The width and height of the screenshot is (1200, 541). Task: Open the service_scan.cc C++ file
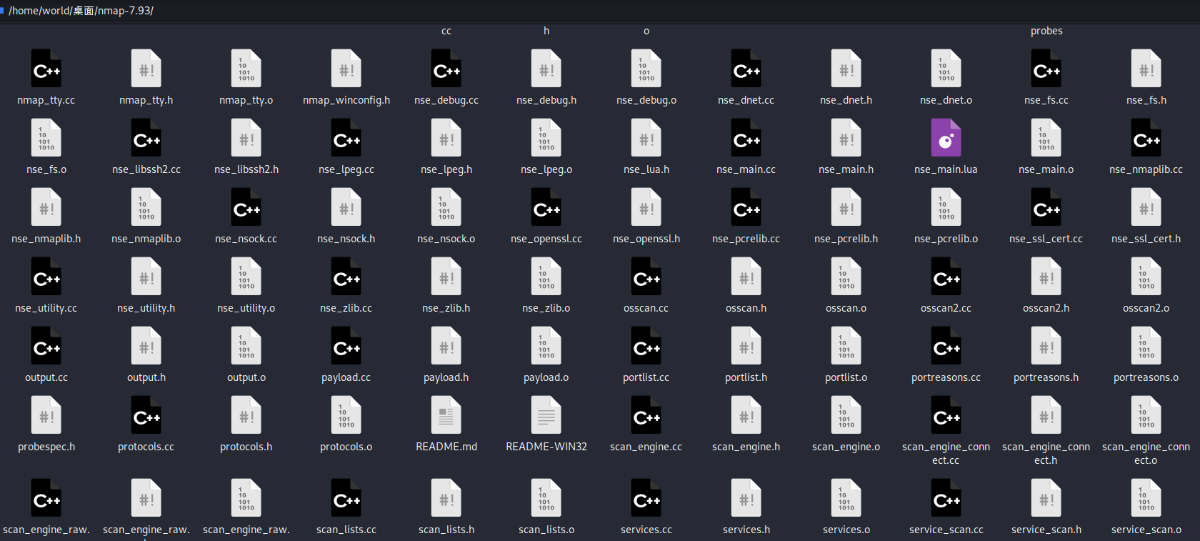point(945,498)
